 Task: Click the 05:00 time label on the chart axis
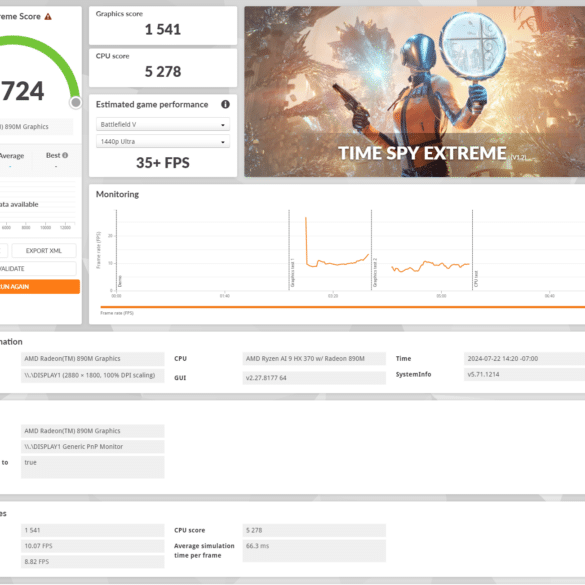pos(441,296)
